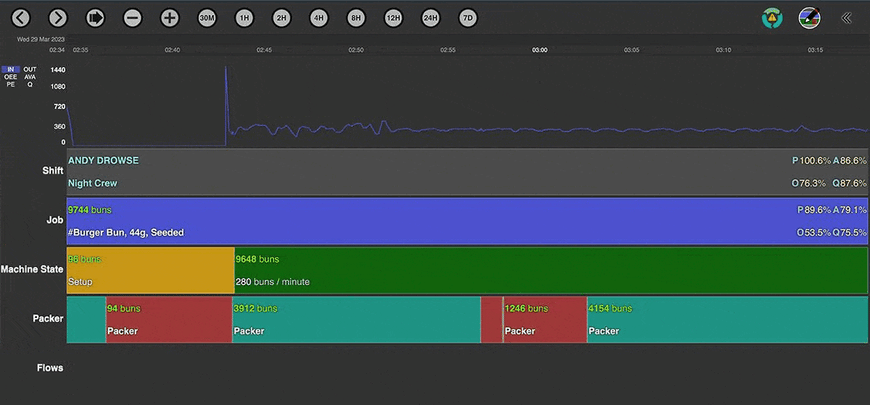This screenshot has height=405, width=870.
Task: Expand the Flows row
Action: point(50,368)
